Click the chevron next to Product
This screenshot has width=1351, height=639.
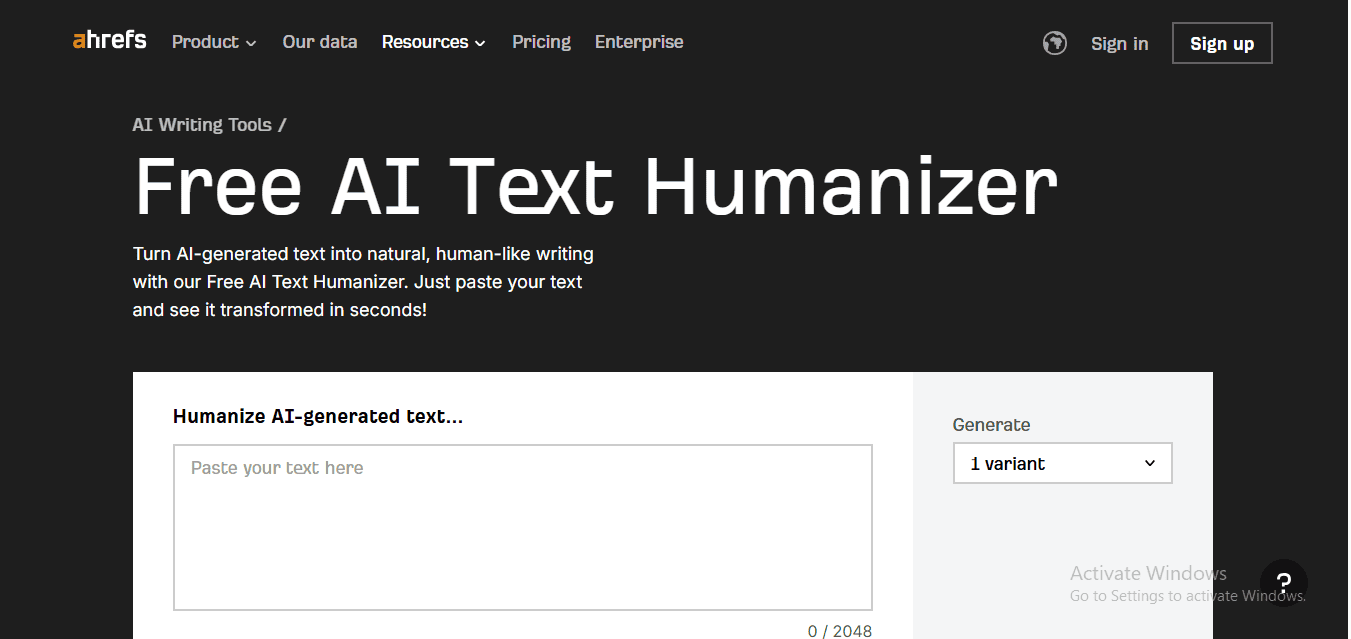click(251, 43)
